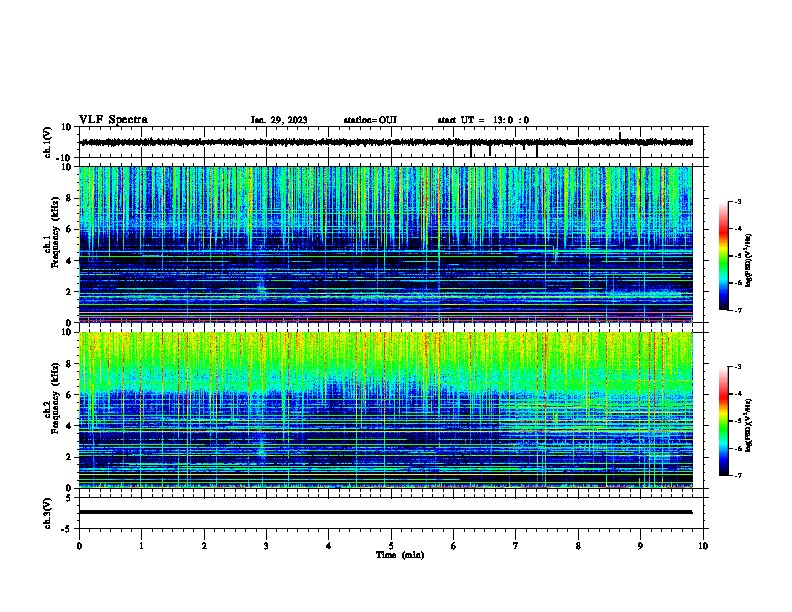The height and width of the screenshot is (612, 792).
Task: Click the '6' kHz tick of ch.2 spectrogram
Action: [x=69, y=395]
